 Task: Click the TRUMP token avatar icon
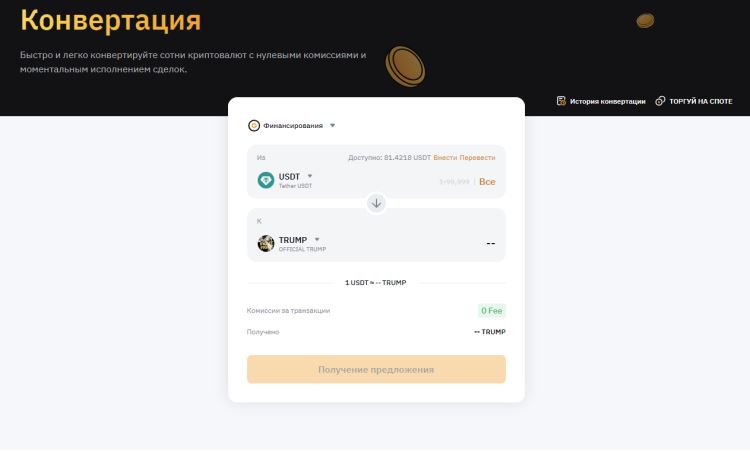point(266,244)
